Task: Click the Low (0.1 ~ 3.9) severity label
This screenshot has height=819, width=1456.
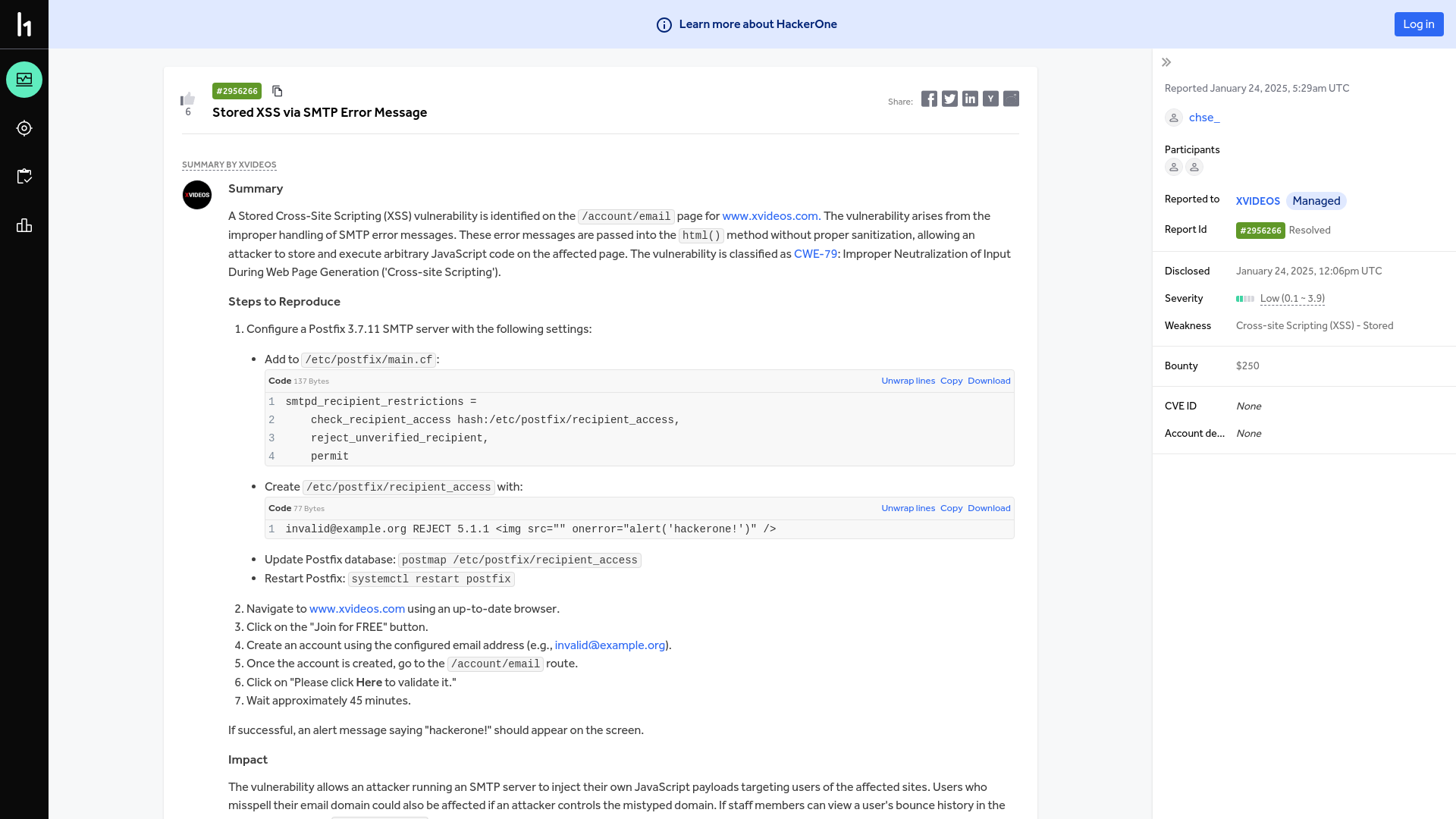Action: [x=1292, y=299]
